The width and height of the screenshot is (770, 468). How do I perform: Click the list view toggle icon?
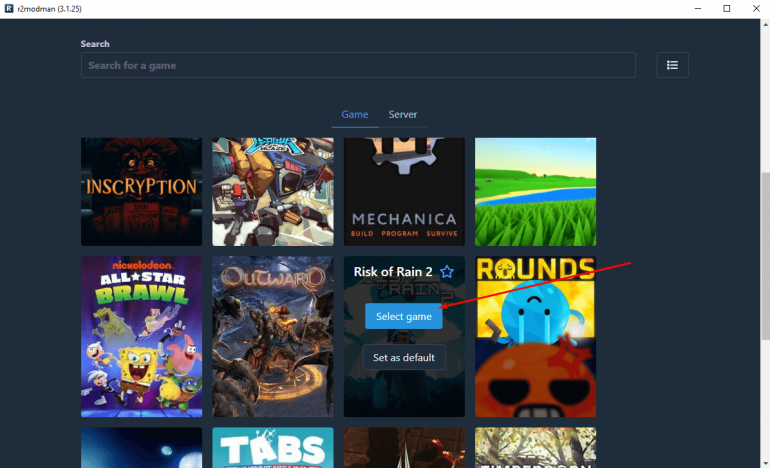[x=672, y=65]
